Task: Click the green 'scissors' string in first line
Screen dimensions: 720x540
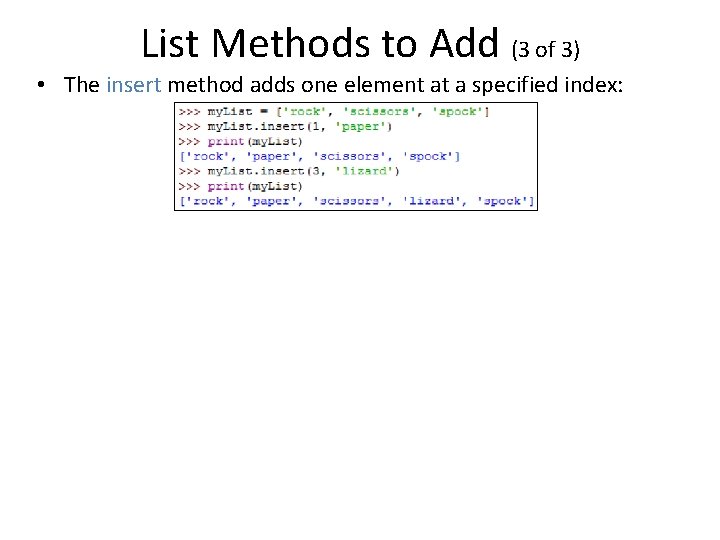Action: [x=379, y=112]
